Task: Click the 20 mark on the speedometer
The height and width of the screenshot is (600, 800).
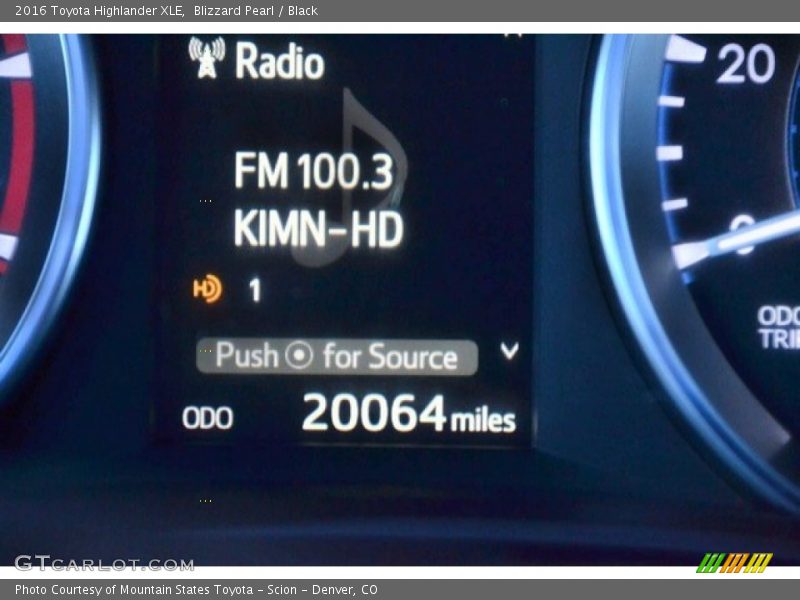Action: (x=745, y=63)
